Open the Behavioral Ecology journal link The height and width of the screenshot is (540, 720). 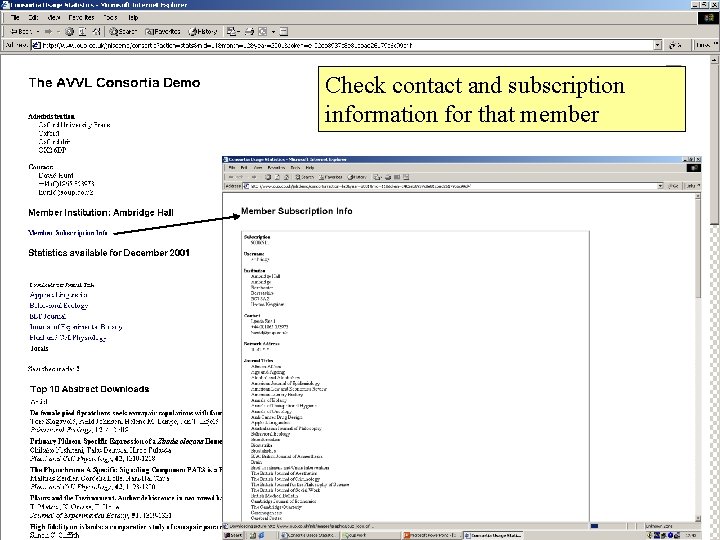pyautogui.click(x=59, y=305)
